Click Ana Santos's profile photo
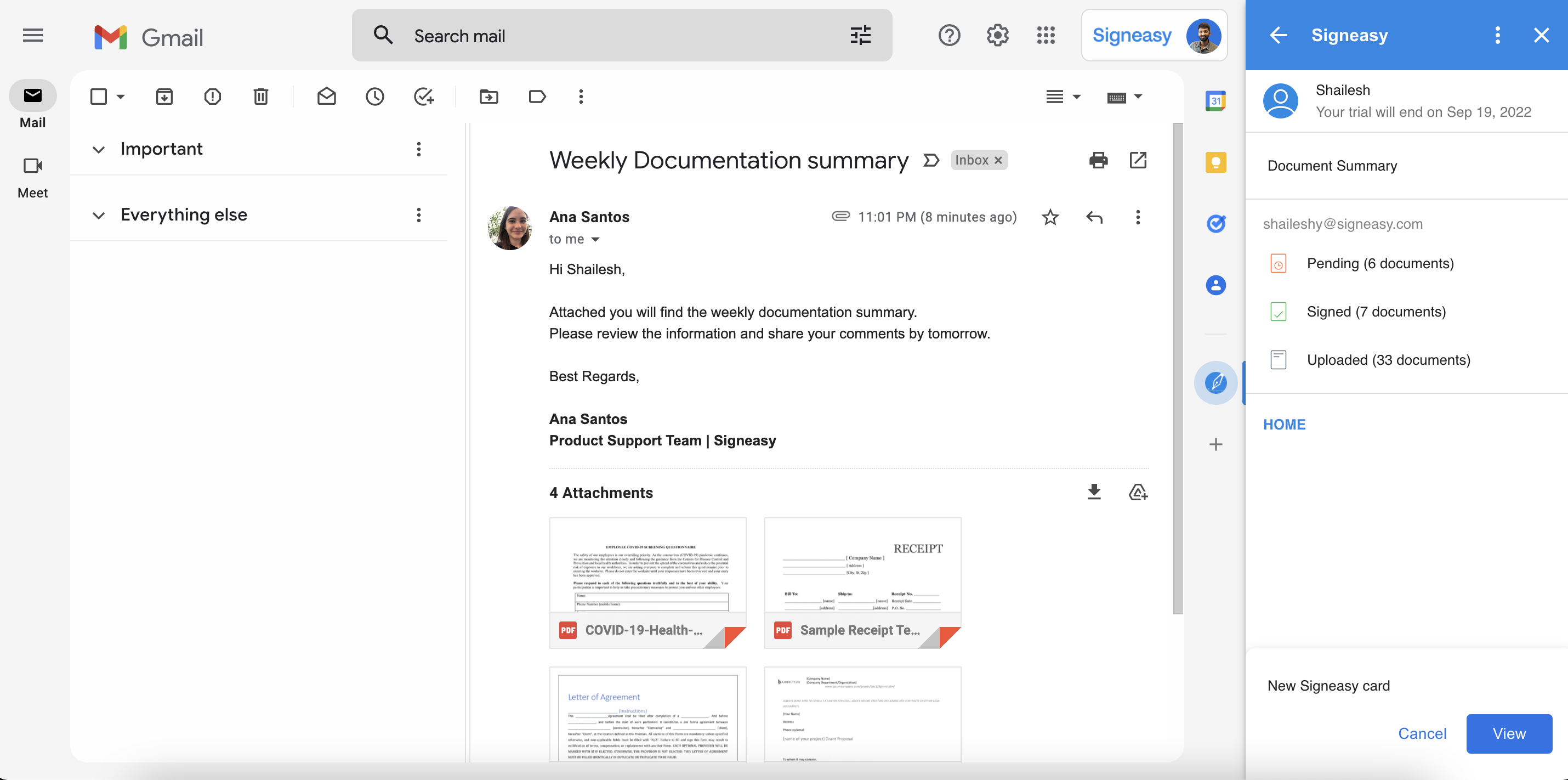1568x780 pixels. (510, 228)
